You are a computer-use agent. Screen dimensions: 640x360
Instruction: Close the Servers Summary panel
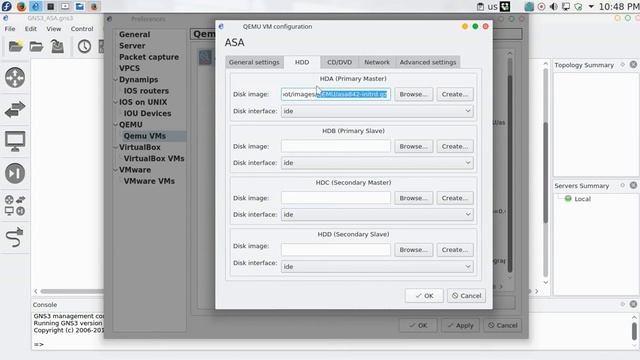633,185
